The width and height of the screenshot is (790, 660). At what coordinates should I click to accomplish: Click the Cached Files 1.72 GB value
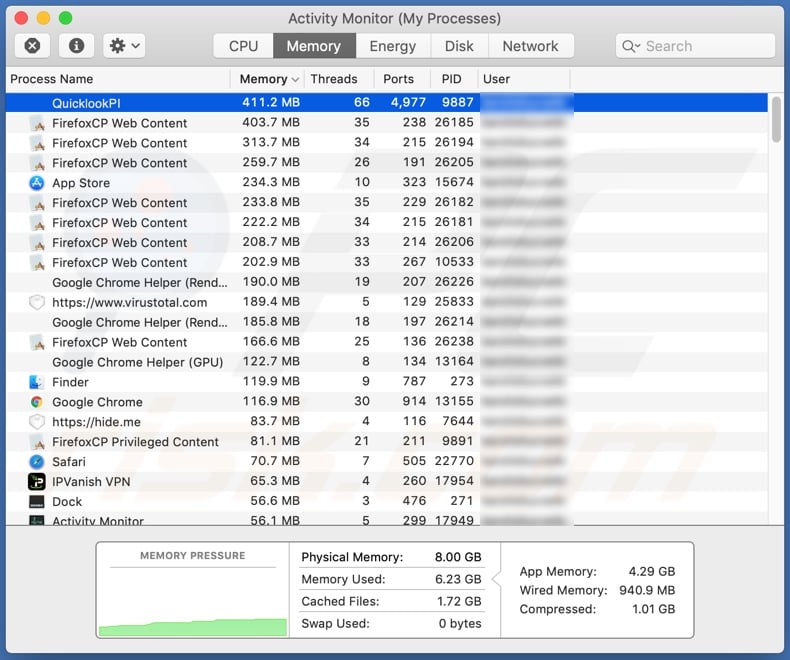tap(459, 601)
